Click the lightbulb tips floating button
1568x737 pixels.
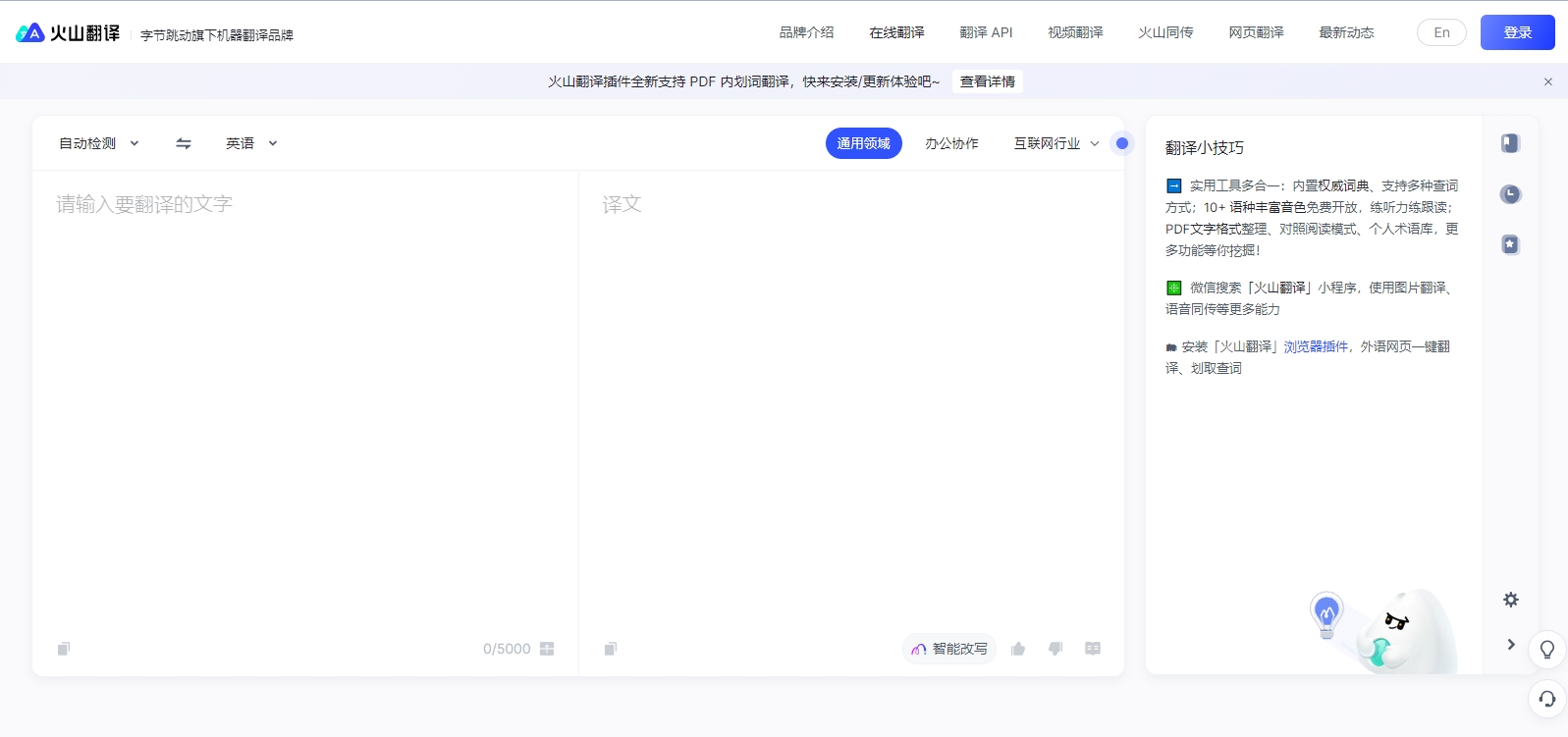1547,650
